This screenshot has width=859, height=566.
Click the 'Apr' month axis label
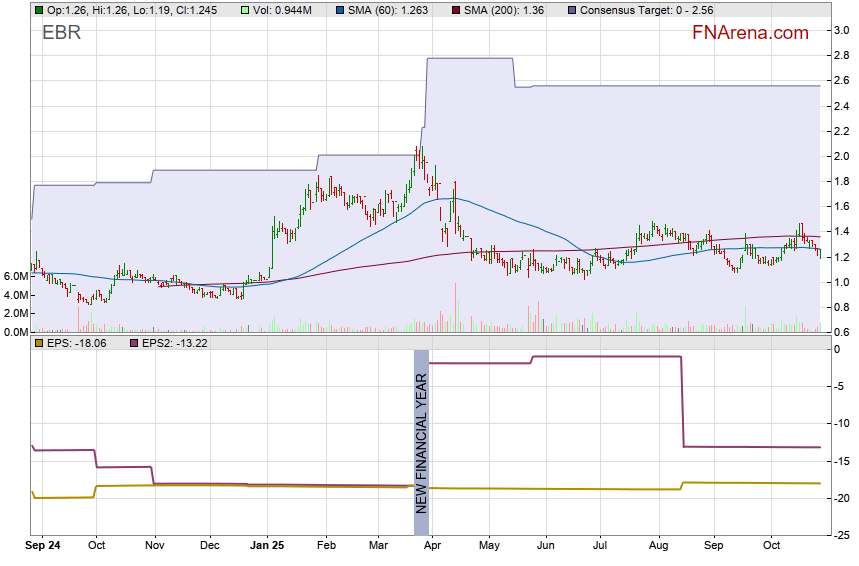[432, 546]
